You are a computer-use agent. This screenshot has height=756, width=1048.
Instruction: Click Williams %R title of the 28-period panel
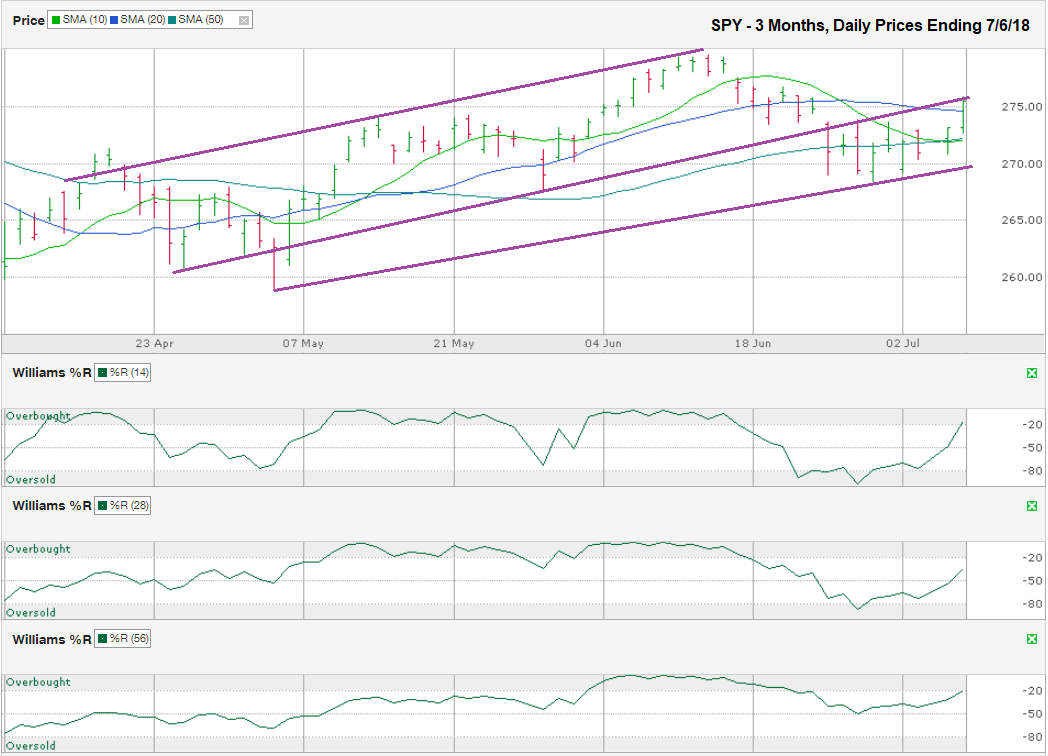click(x=51, y=506)
